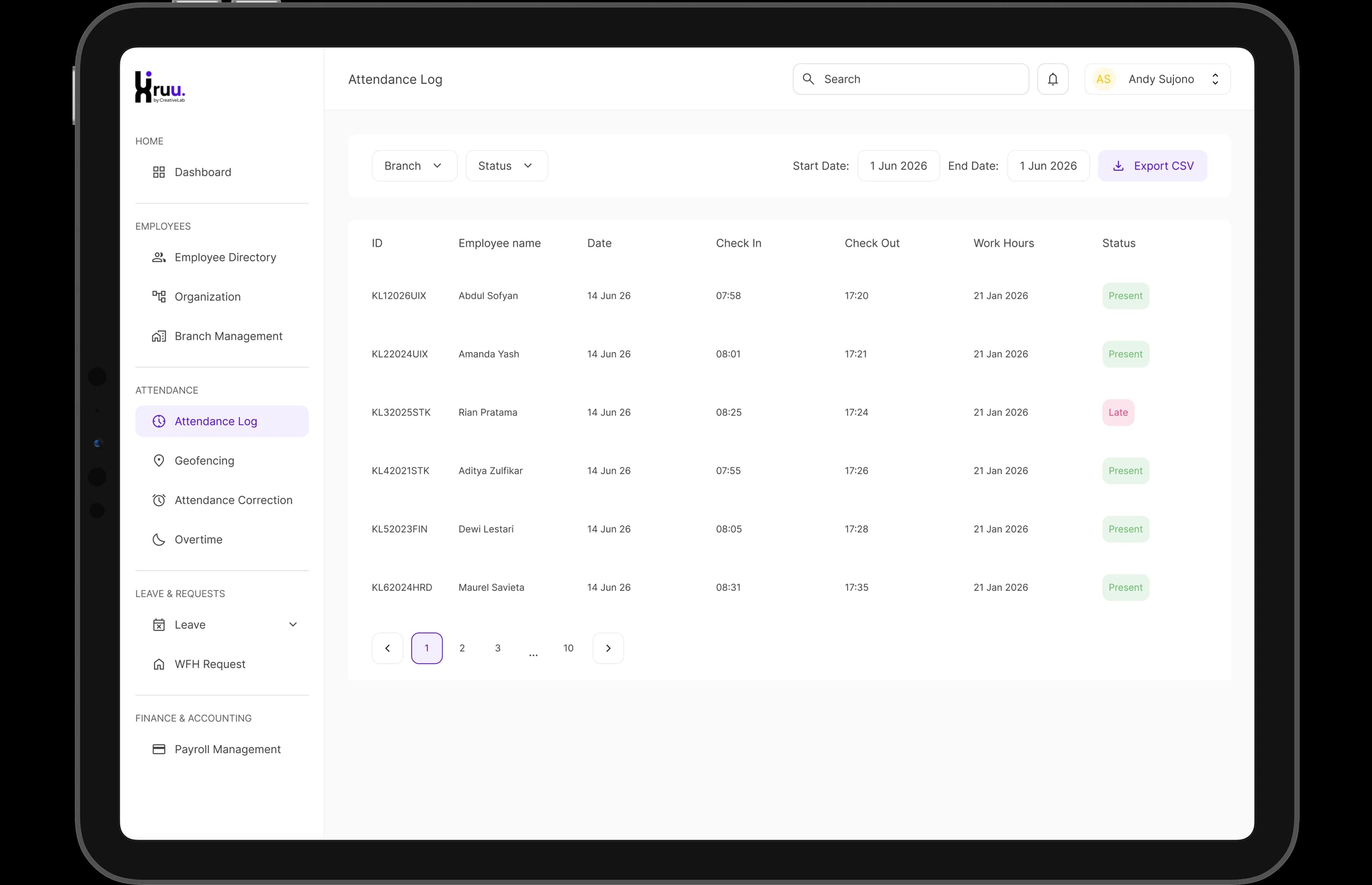Image resolution: width=1372 pixels, height=885 pixels.
Task: Click the check-out time 17:28
Action: (x=856, y=529)
